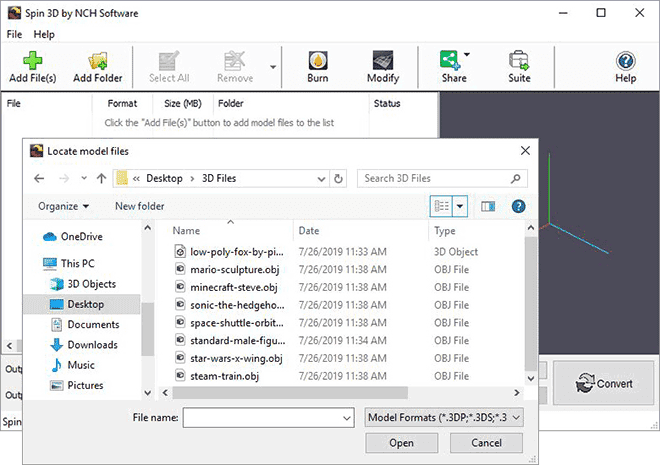Click the Convert button
Screen dimensions: 660x465
pos(604,383)
